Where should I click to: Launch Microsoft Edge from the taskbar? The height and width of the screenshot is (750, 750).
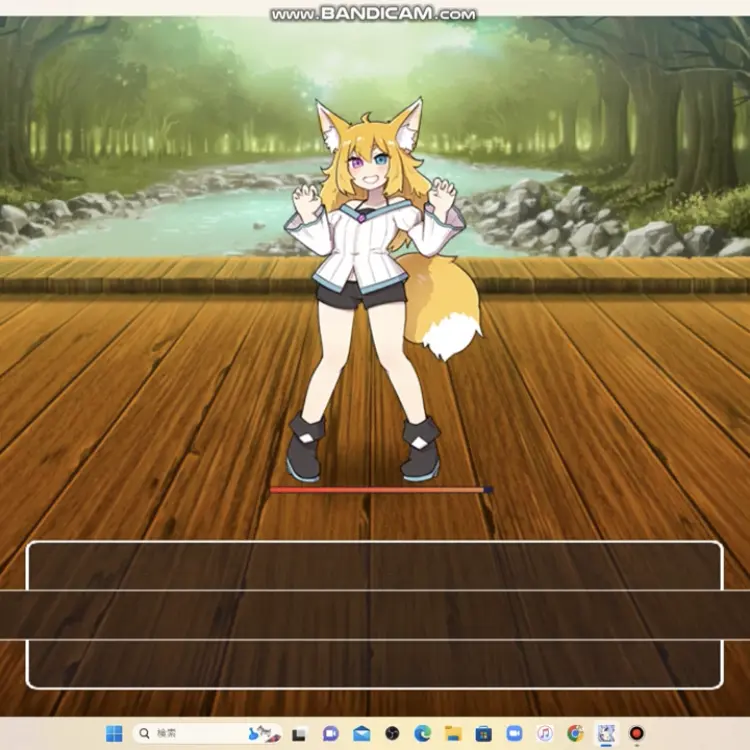coord(423,733)
